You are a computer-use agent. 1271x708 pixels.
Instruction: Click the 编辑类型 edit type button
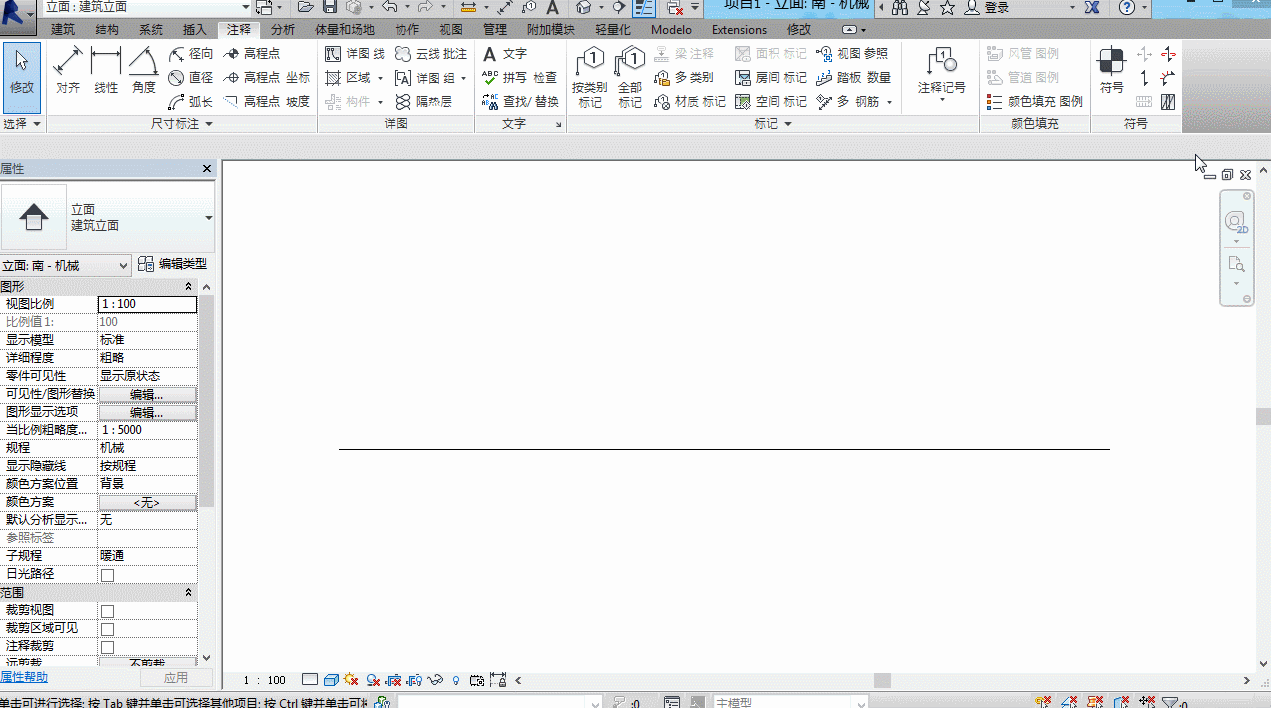pos(173,264)
